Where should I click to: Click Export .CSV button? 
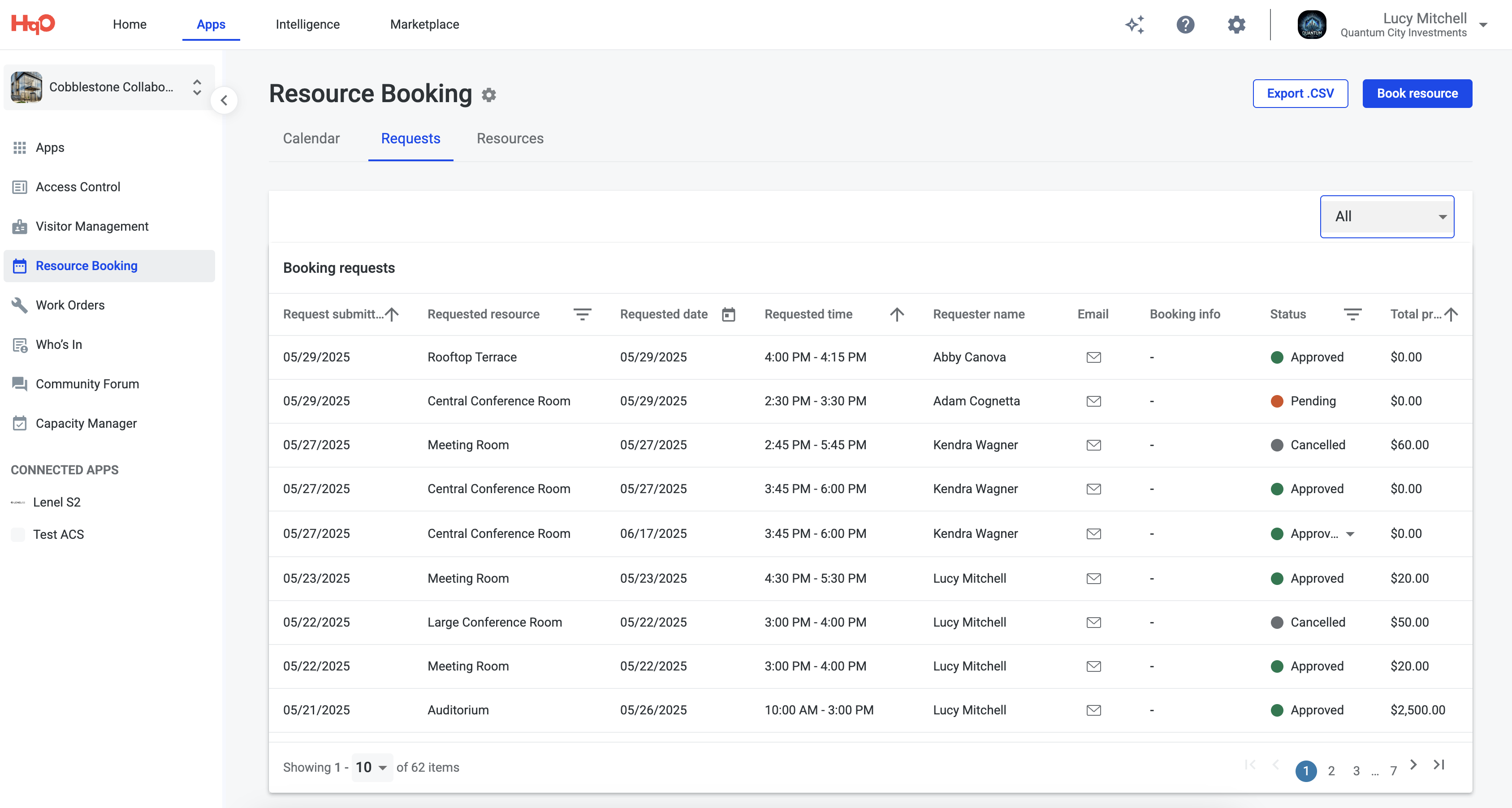tap(1300, 93)
